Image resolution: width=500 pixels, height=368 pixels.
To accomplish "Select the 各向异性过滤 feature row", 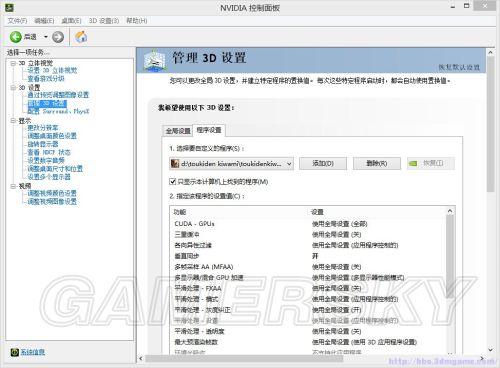I will coord(308,245).
